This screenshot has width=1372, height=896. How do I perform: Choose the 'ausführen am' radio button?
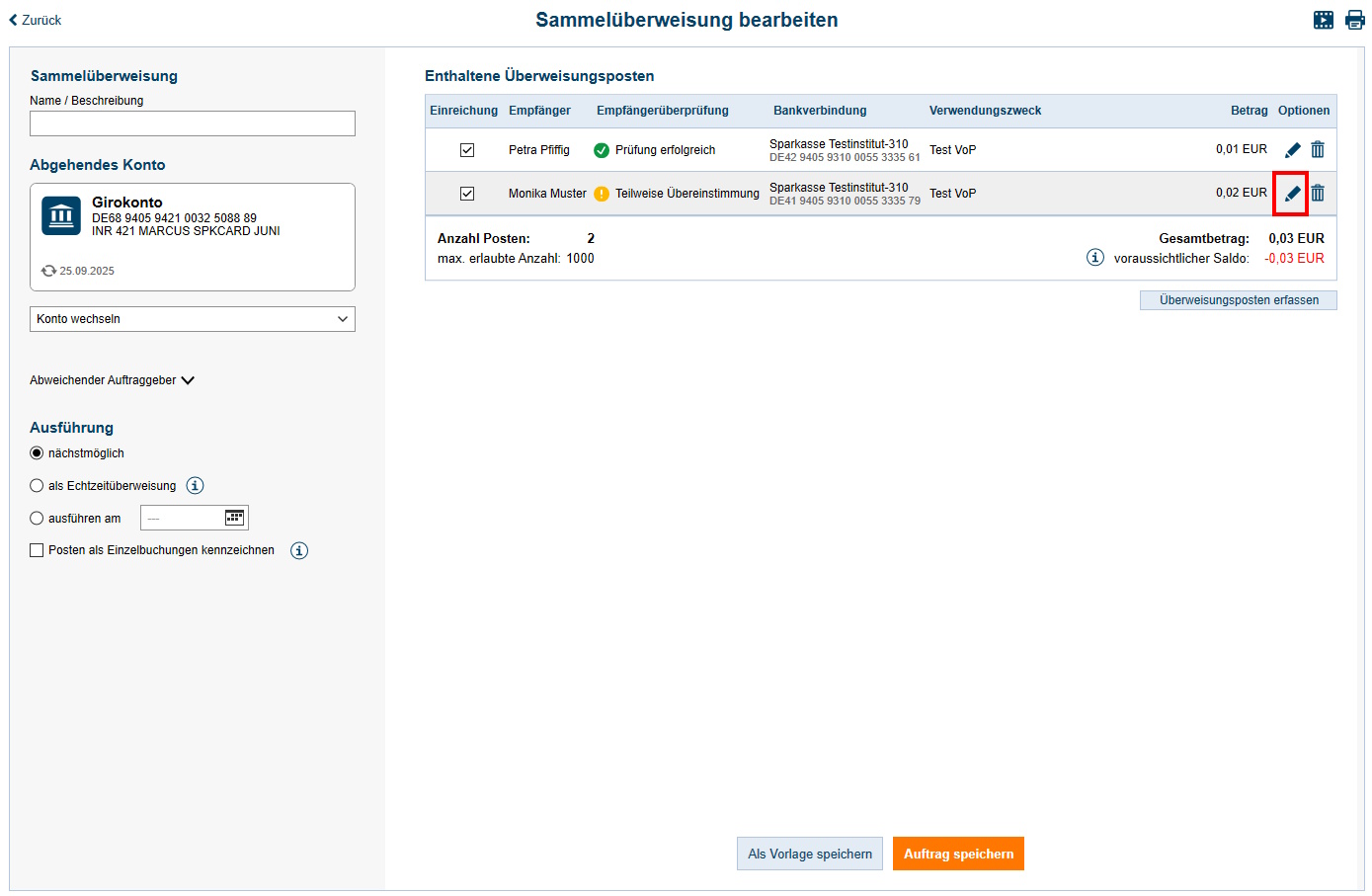37,519
